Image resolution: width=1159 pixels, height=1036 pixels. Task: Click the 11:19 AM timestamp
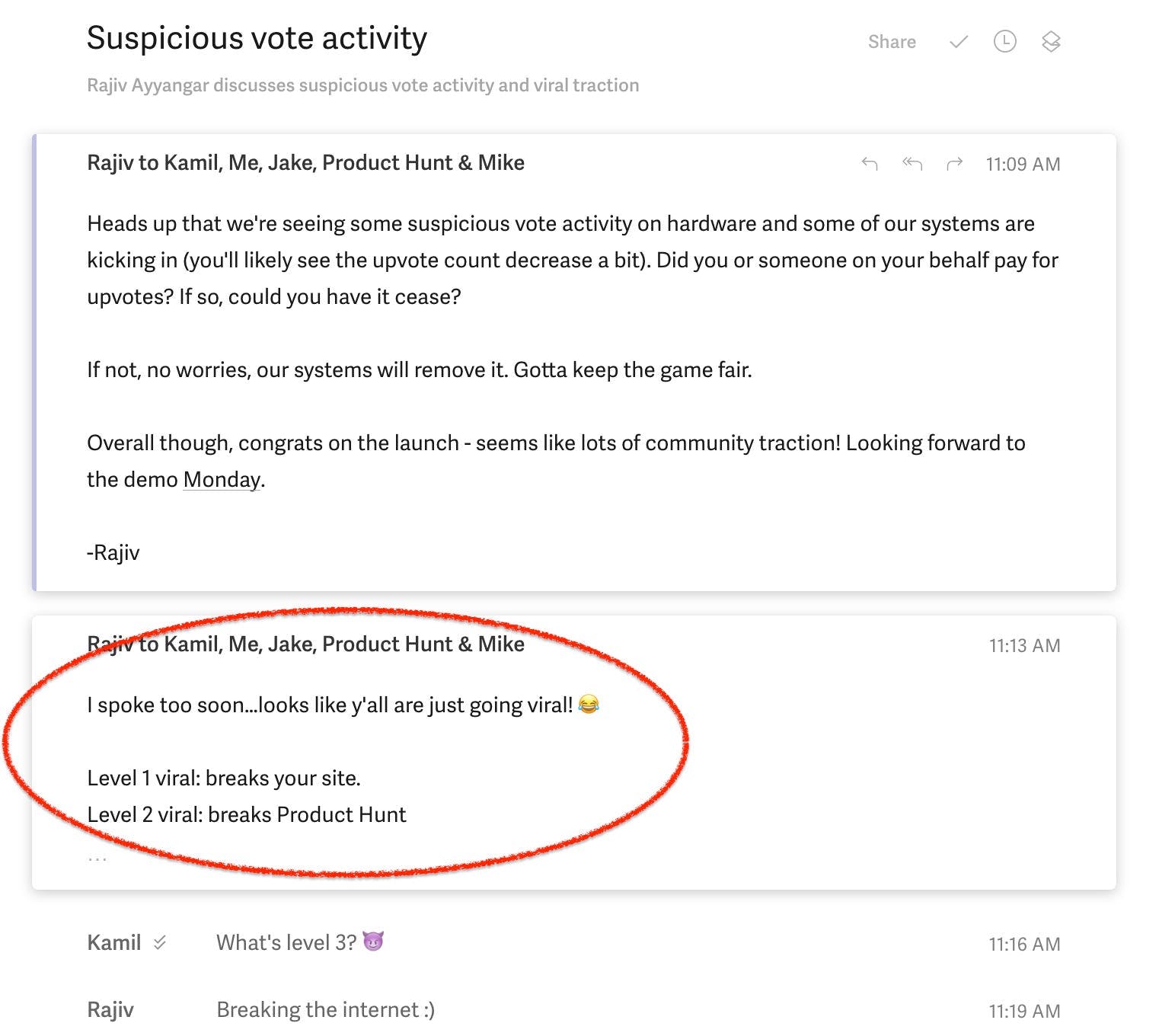[1024, 1011]
